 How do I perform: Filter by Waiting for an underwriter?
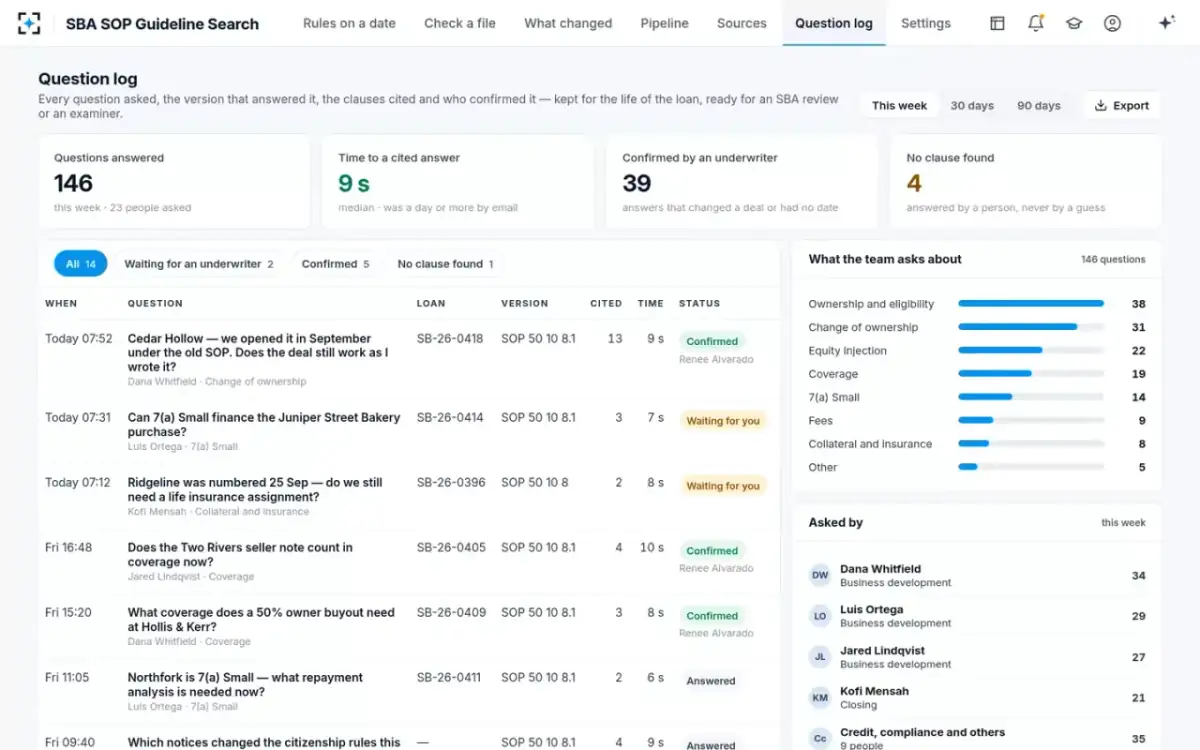(x=199, y=264)
